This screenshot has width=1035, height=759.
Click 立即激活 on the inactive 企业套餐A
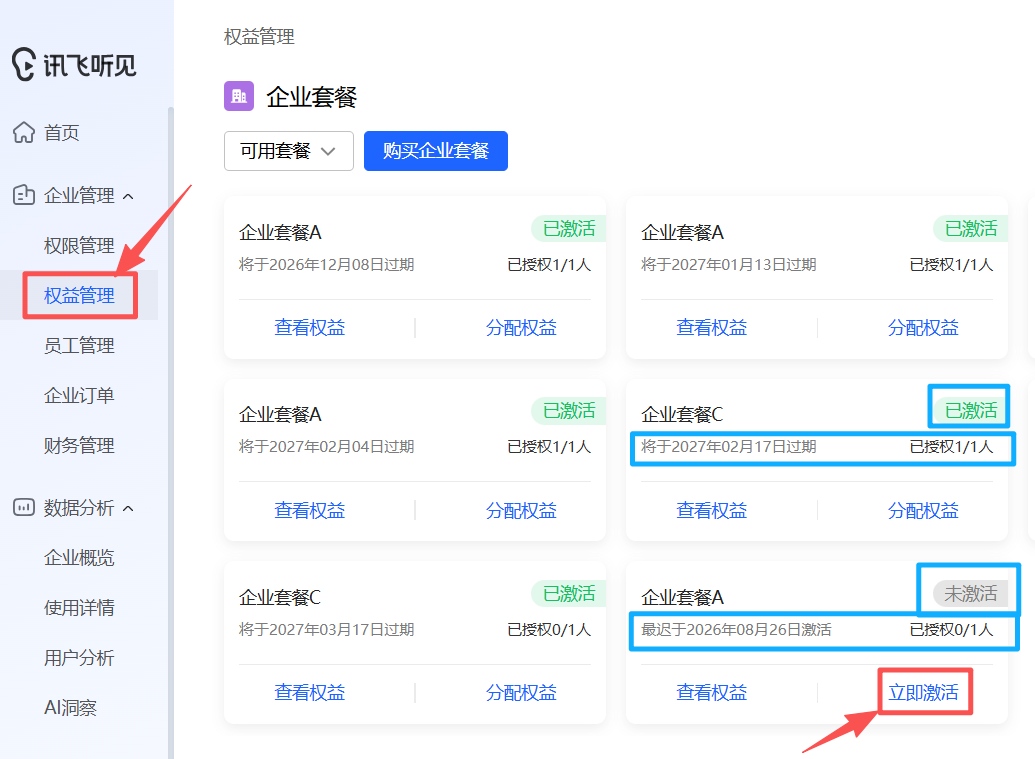coord(925,691)
